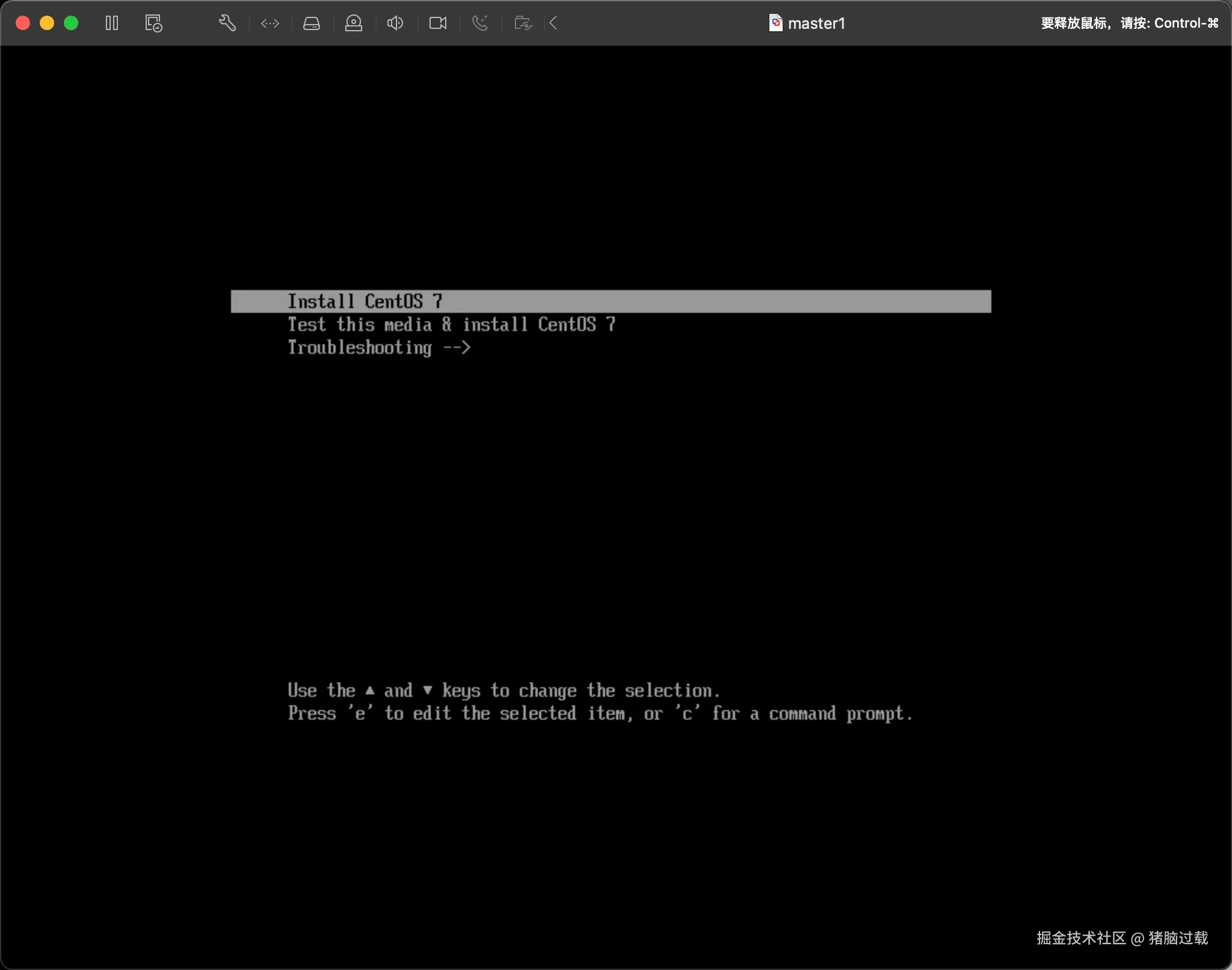Open the Troubleshooting submenu entry
The image size is (1232, 970).
coord(379,348)
